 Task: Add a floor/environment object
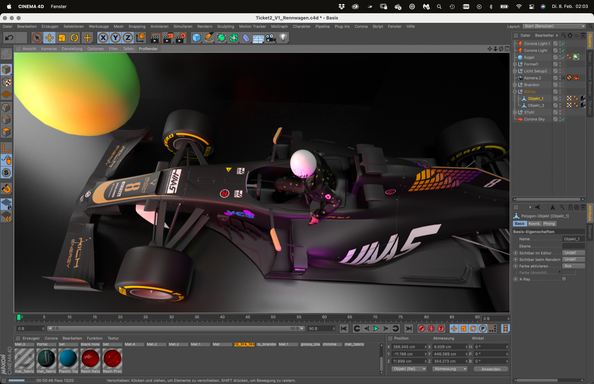point(258,37)
